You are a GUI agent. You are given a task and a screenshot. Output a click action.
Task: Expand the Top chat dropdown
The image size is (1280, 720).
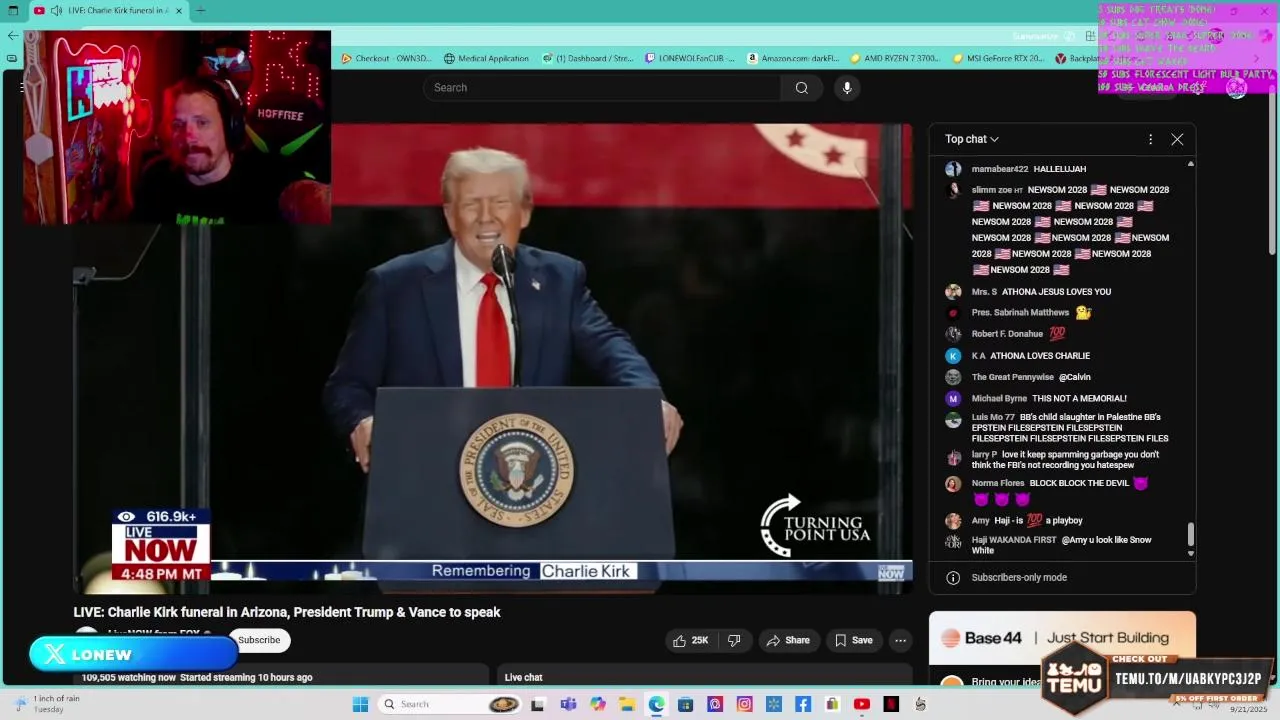click(x=972, y=139)
